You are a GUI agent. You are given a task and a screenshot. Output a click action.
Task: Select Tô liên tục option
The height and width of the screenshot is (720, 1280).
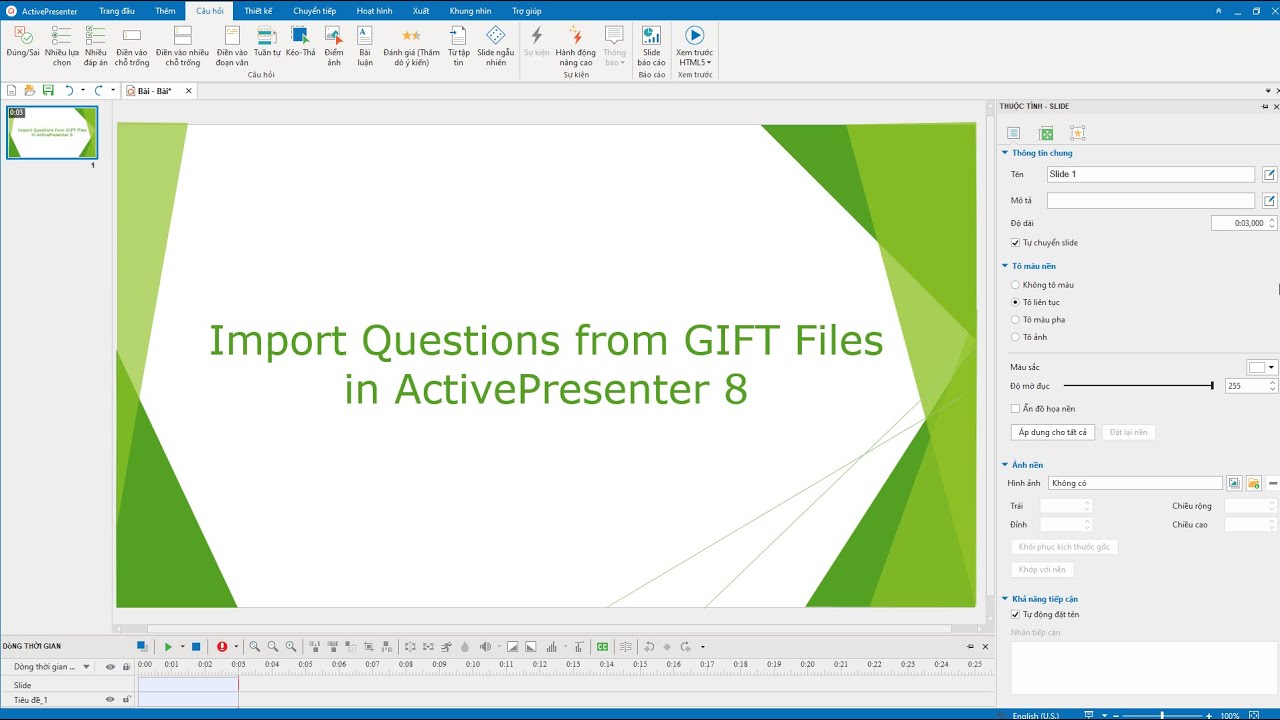pos(1016,302)
